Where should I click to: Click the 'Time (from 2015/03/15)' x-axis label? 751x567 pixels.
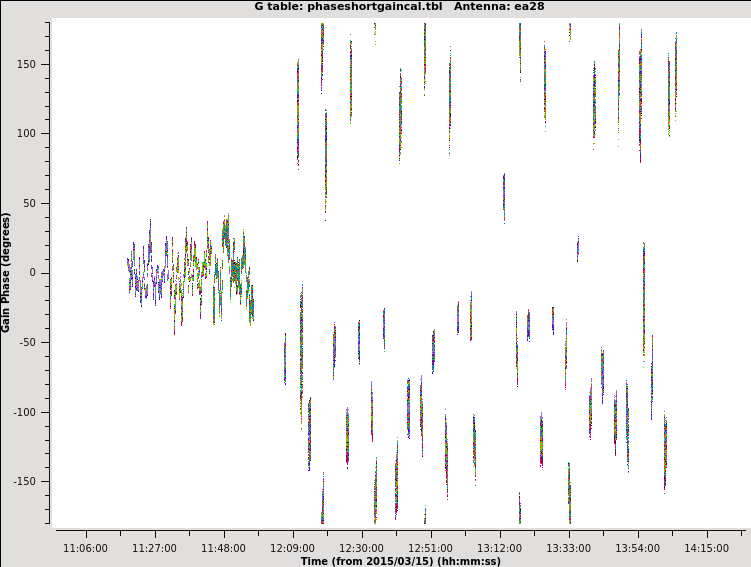[400, 561]
